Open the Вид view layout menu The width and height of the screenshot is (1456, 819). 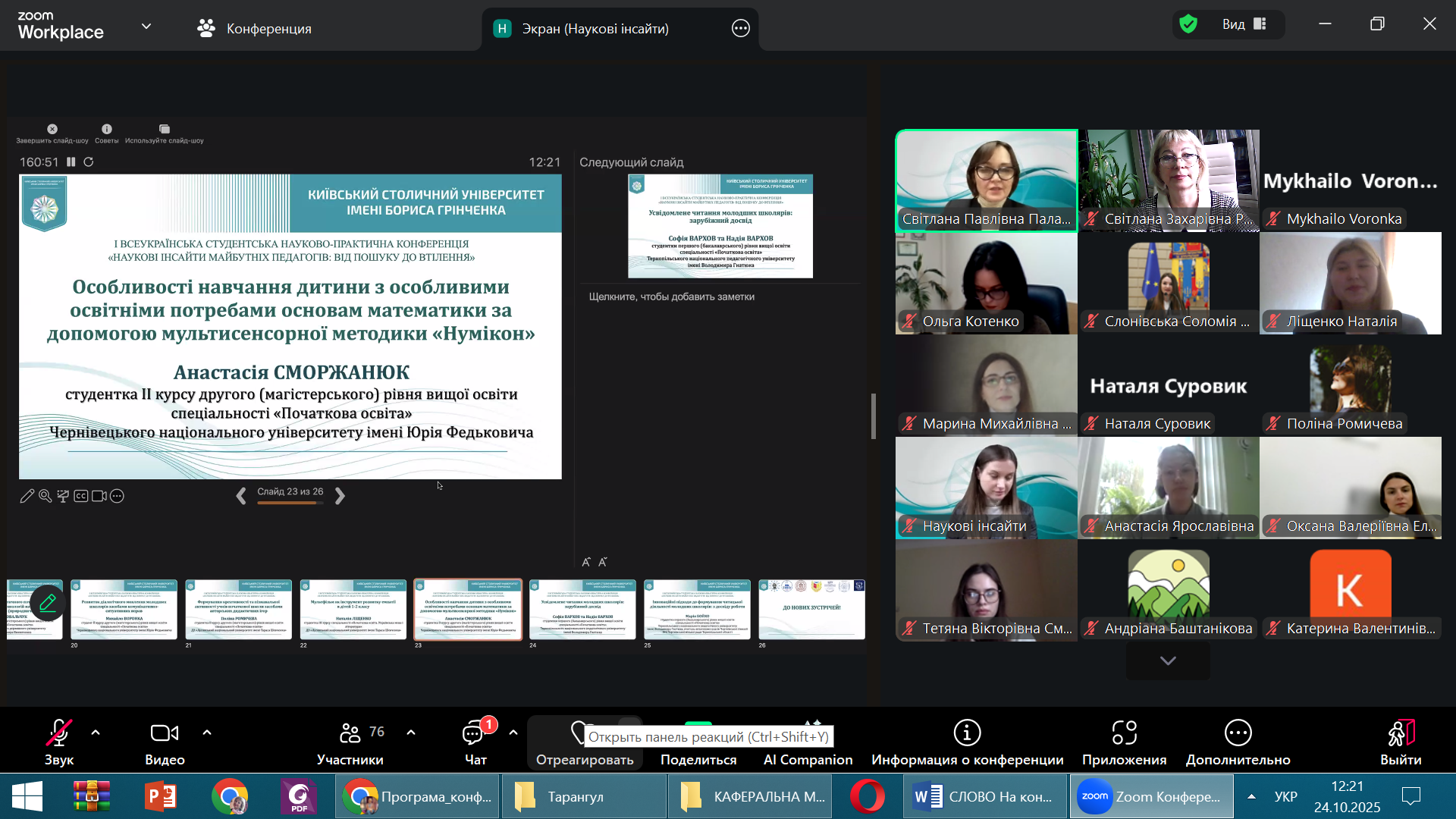1244,24
